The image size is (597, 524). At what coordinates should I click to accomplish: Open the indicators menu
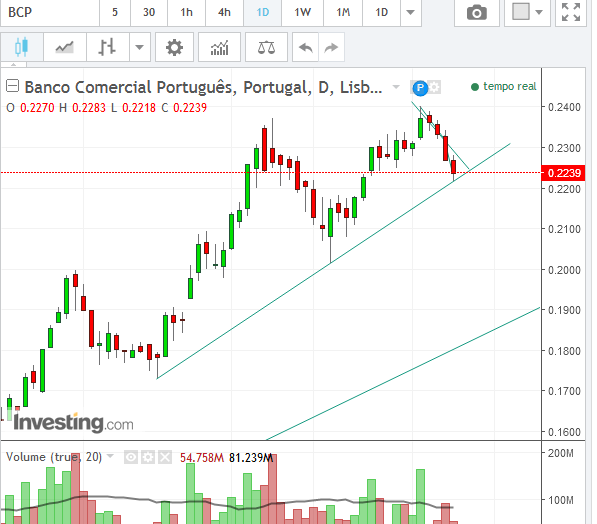220,47
